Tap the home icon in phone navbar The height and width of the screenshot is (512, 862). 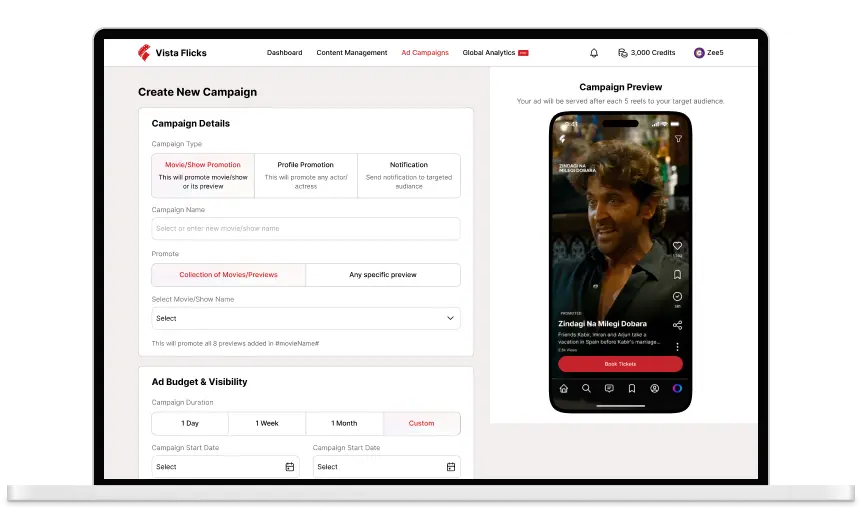pyautogui.click(x=564, y=389)
